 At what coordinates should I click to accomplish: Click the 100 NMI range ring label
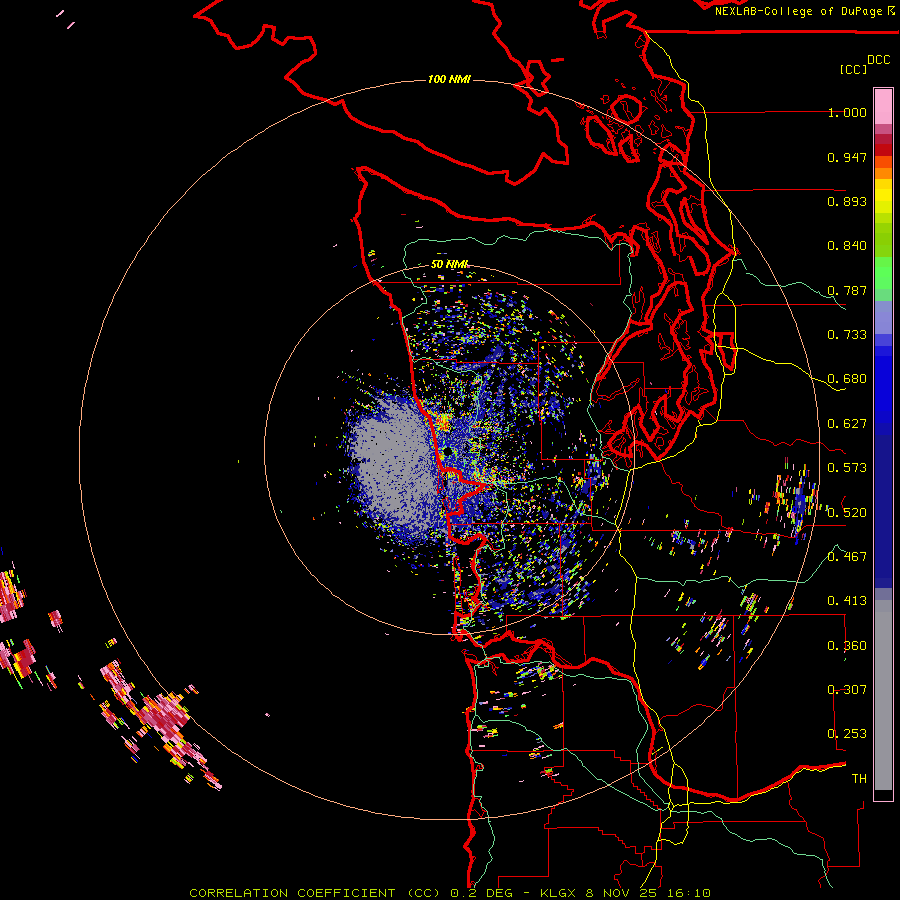pos(449,79)
